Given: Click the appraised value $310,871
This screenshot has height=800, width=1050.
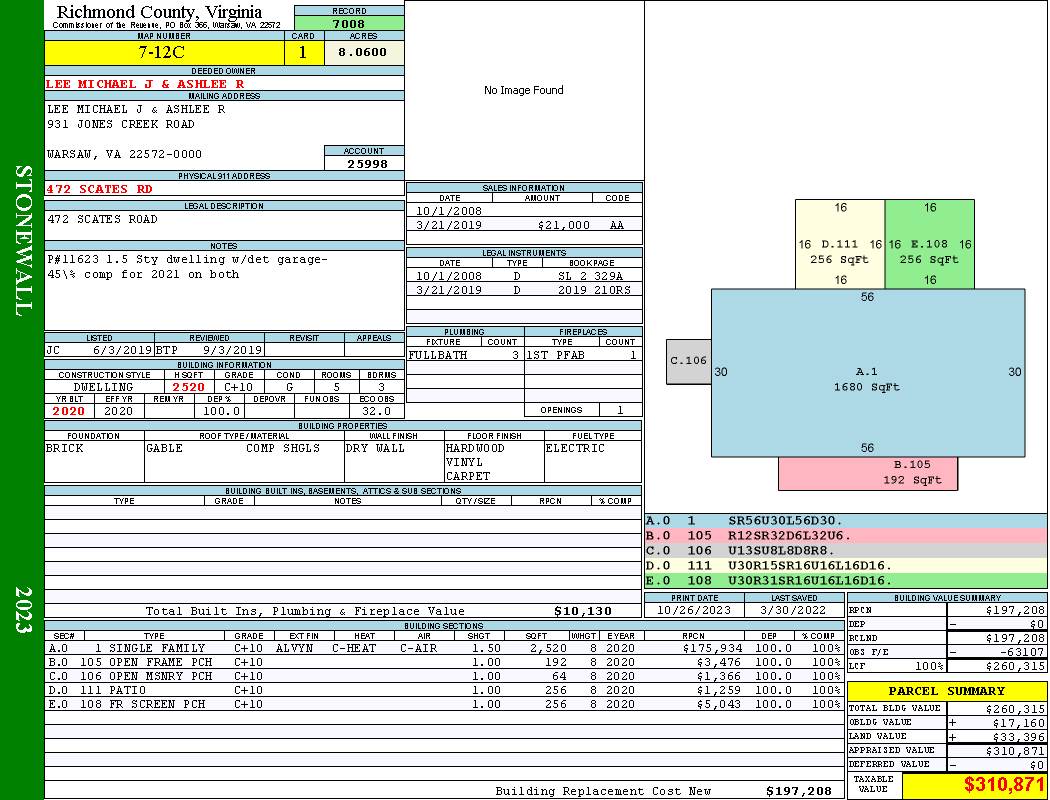Looking at the screenshot, I should pyautogui.click(x=1015, y=751).
